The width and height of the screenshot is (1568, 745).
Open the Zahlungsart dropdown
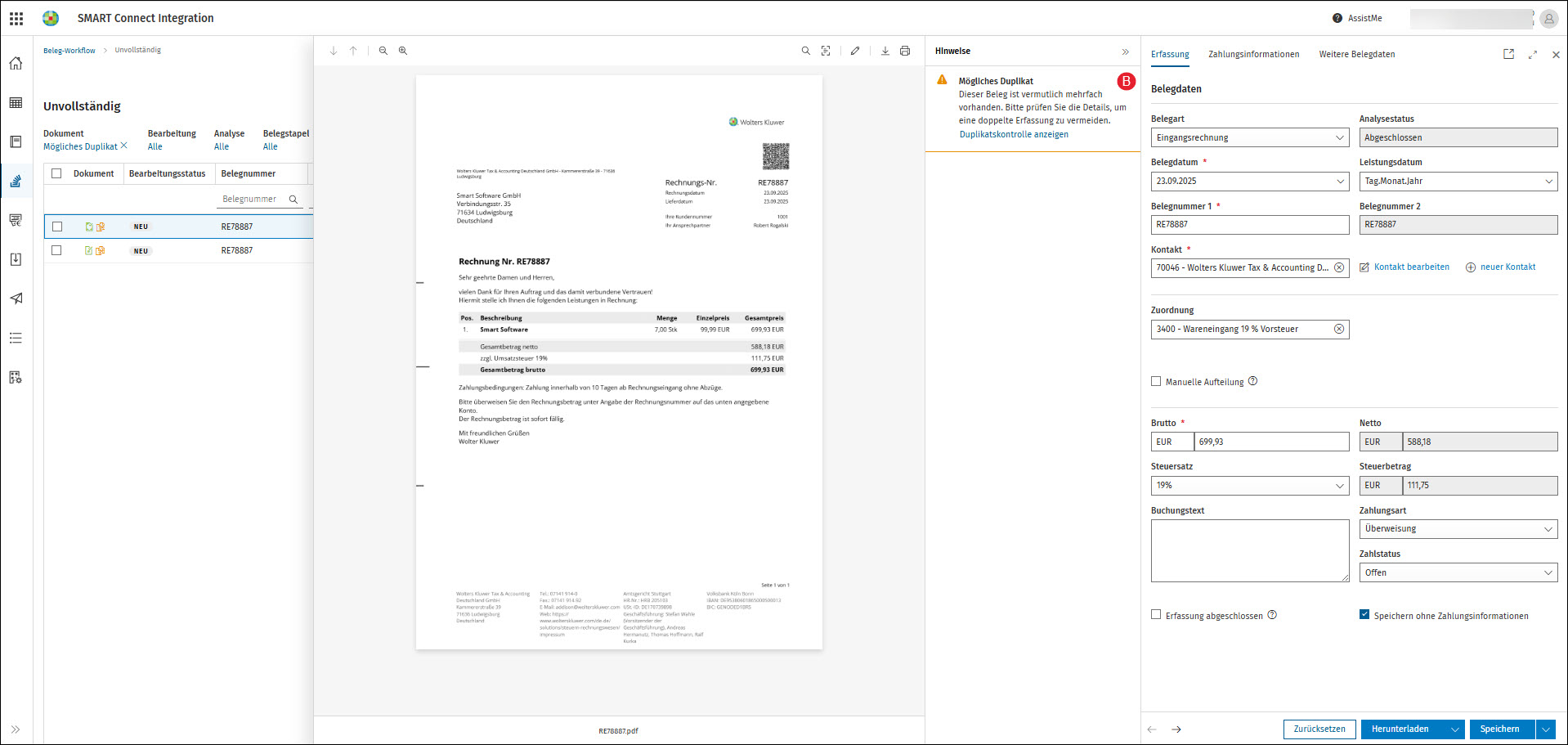point(1458,528)
